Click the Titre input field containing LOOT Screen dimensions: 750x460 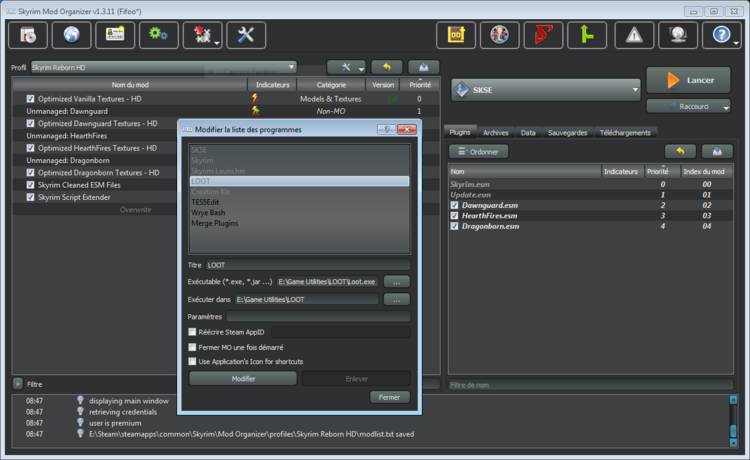308,265
